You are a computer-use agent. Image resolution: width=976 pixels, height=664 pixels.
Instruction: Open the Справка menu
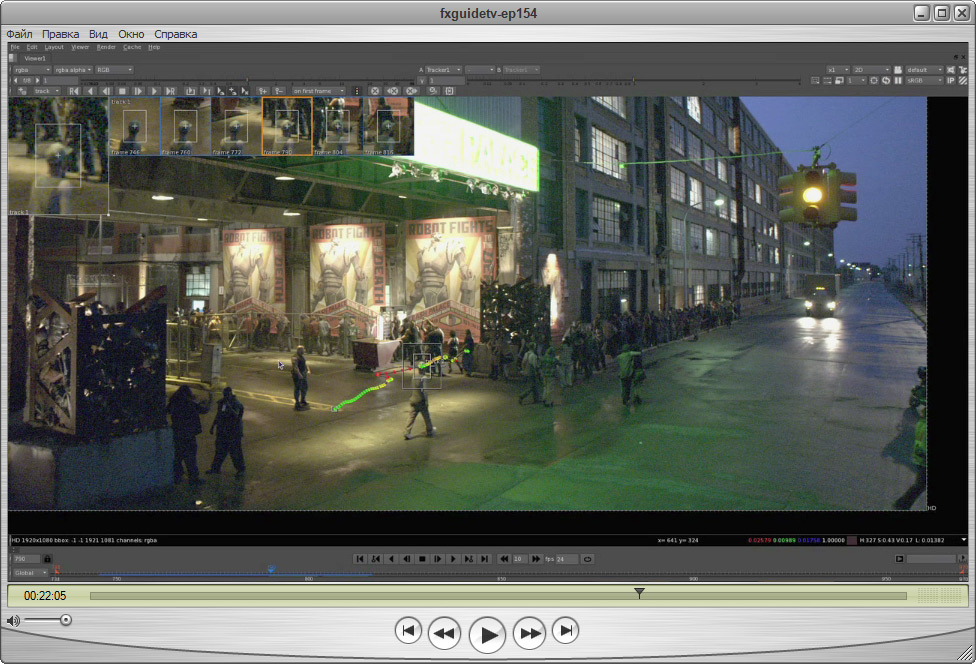(176, 34)
